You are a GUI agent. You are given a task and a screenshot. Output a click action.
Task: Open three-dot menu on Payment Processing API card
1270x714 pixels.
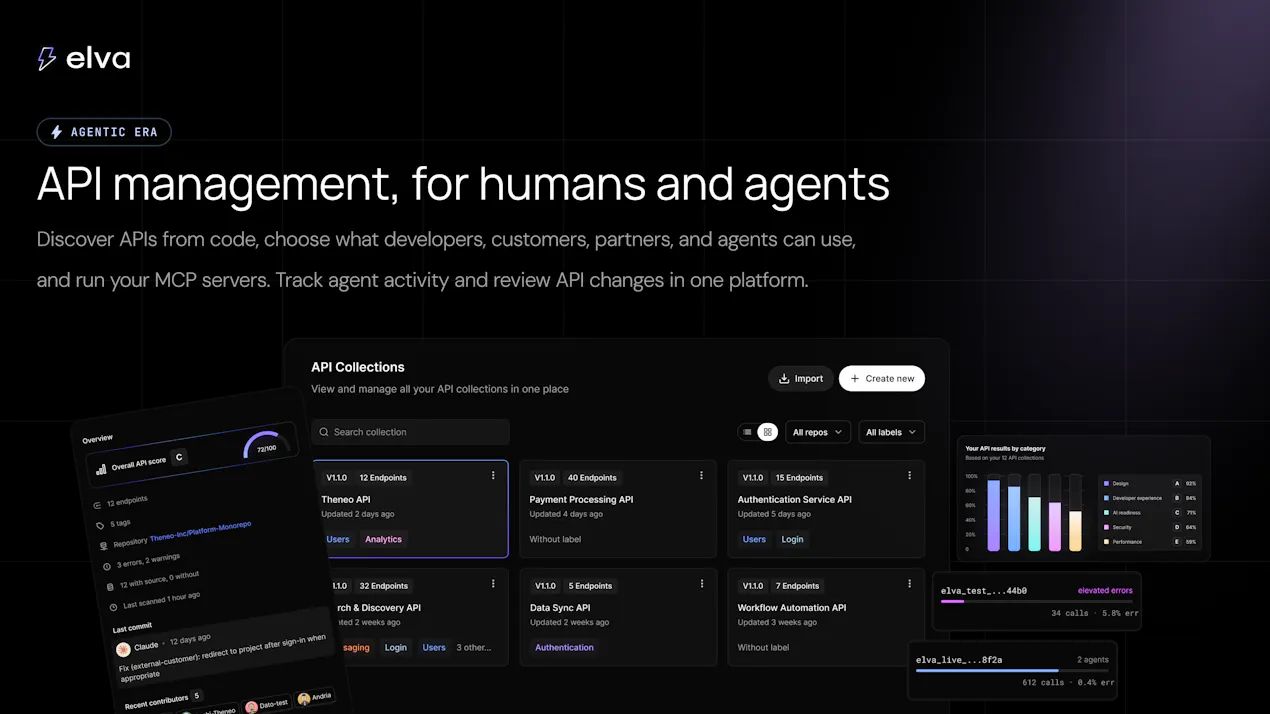point(701,476)
